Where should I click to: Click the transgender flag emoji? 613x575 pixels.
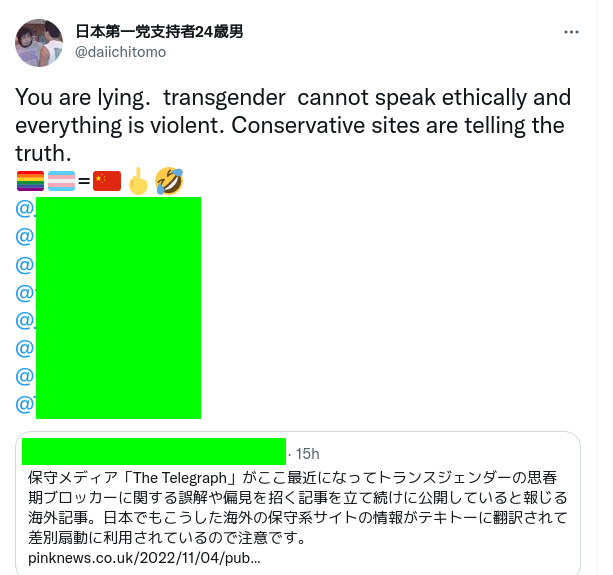(x=61, y=181)
